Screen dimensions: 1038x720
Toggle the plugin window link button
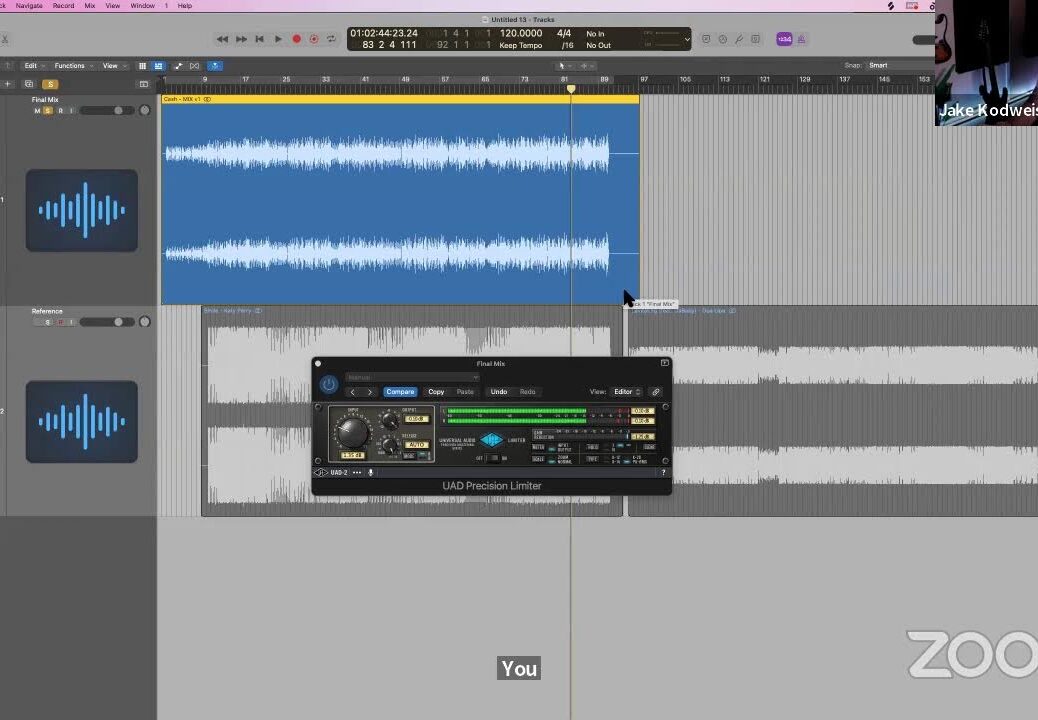[x=655, y=392]
